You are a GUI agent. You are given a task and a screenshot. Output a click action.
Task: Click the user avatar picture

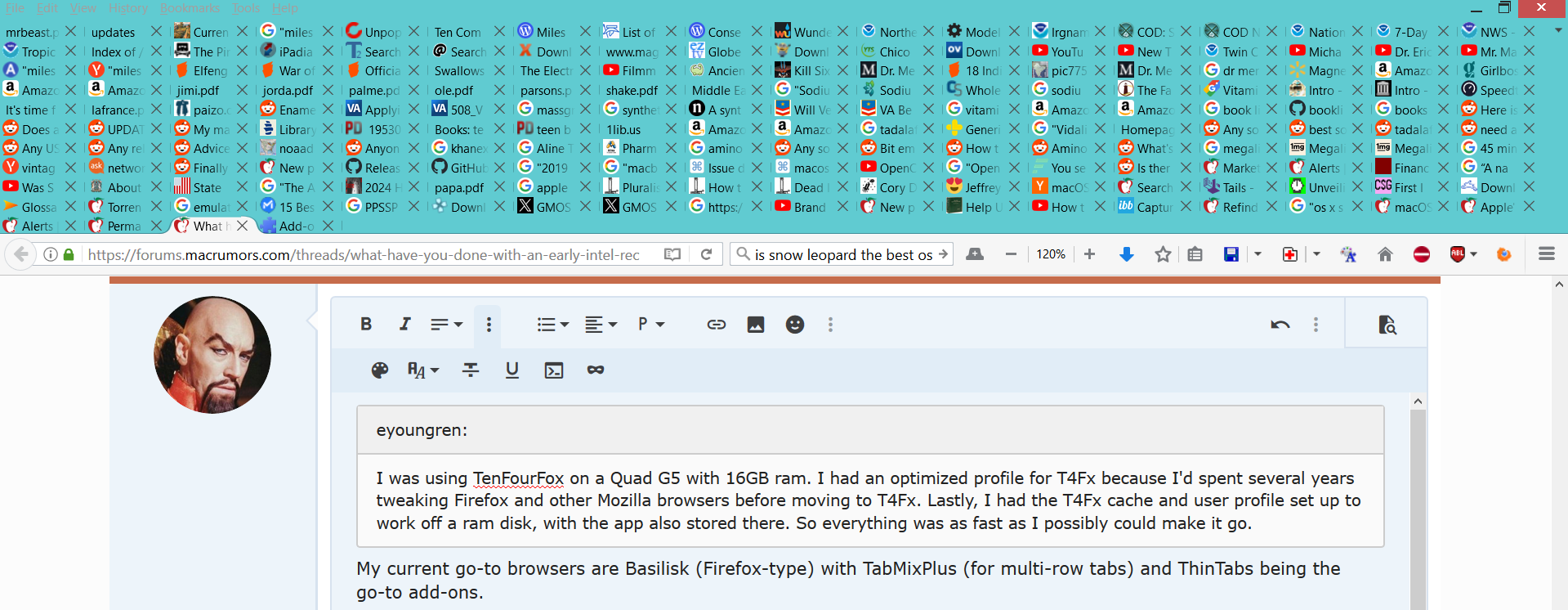tap(212, 355)
